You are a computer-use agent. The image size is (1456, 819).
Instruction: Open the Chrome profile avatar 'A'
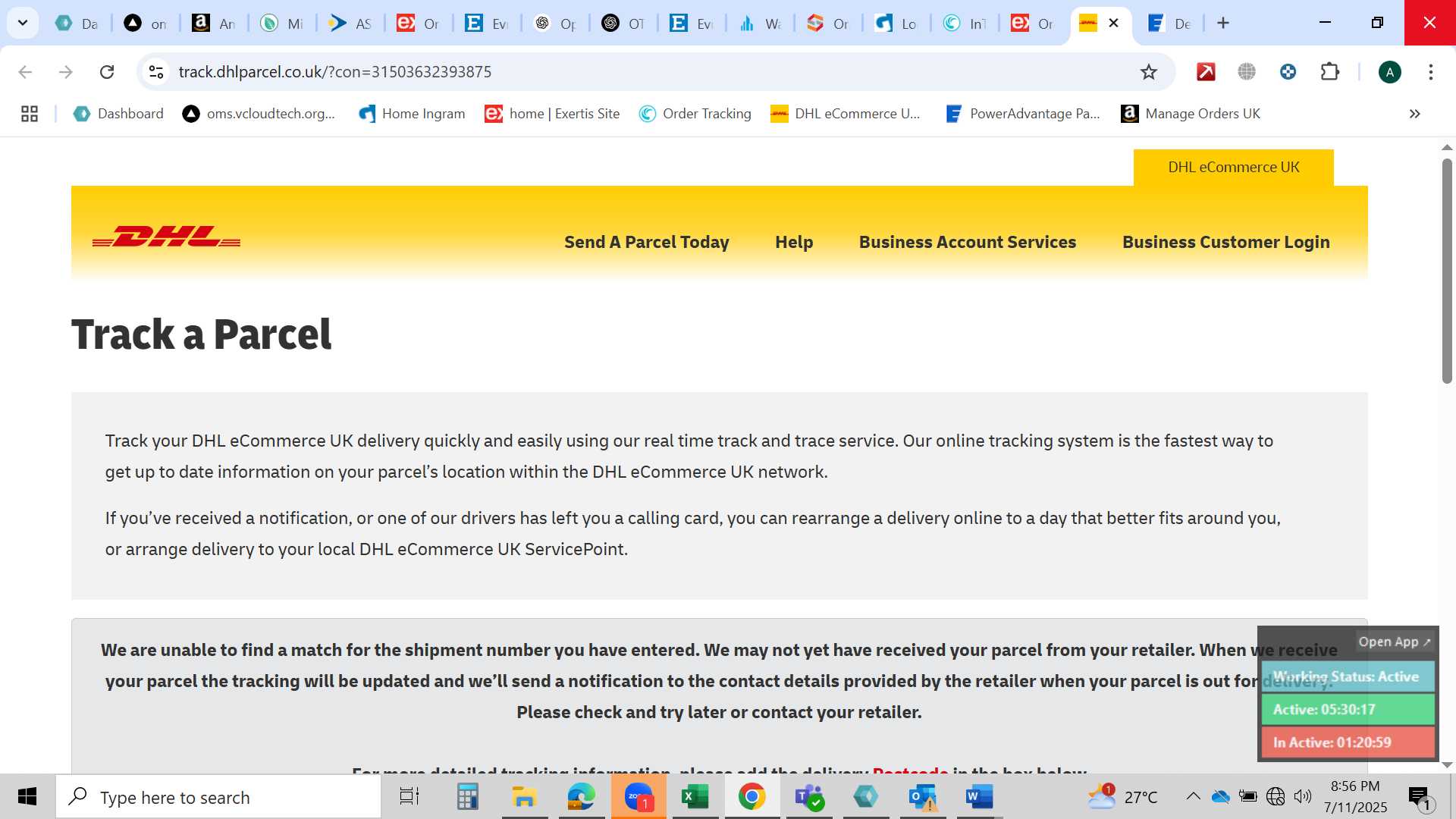(1389, 72)
